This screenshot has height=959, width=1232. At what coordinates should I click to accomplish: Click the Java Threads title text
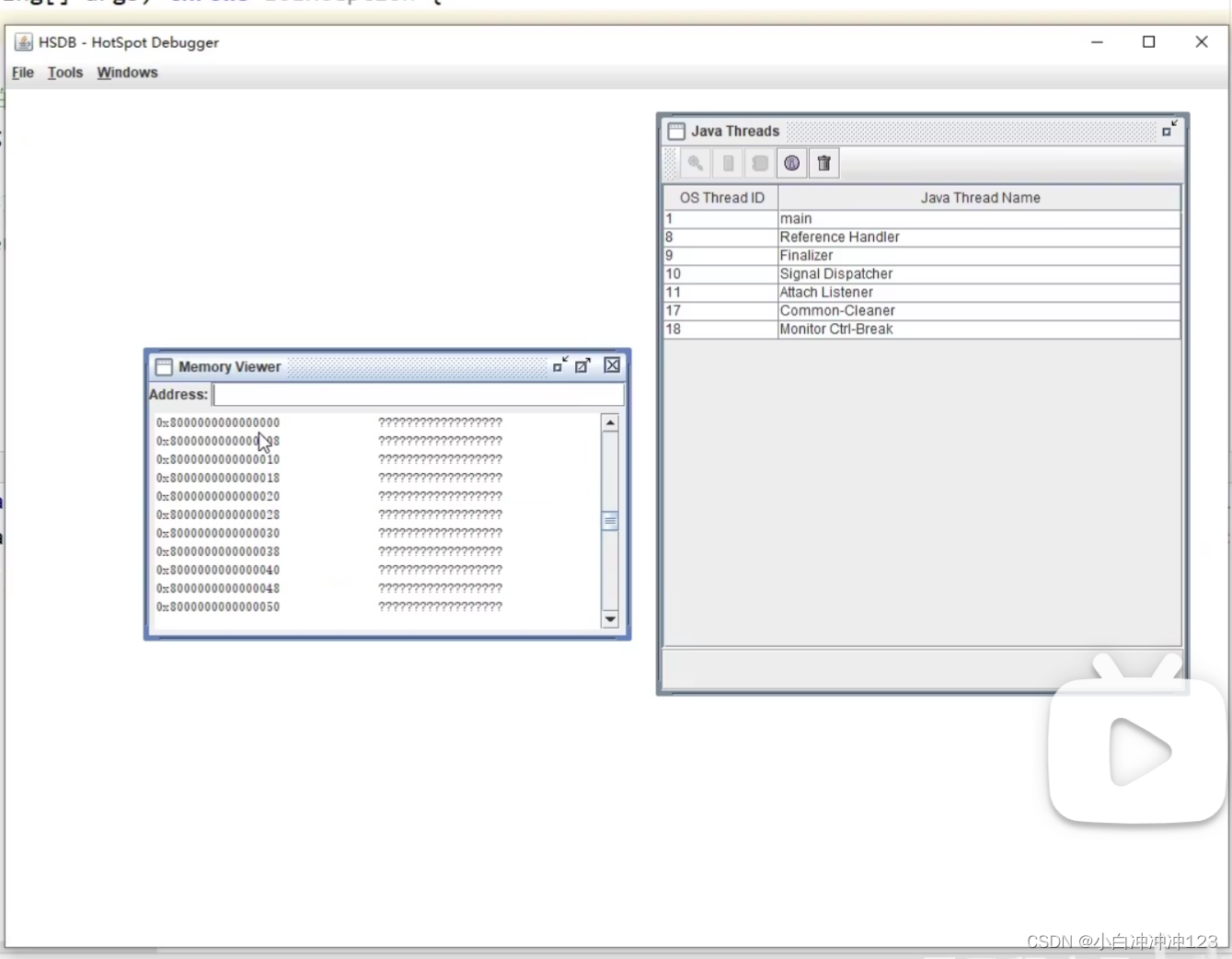click(x=735, y=132)
